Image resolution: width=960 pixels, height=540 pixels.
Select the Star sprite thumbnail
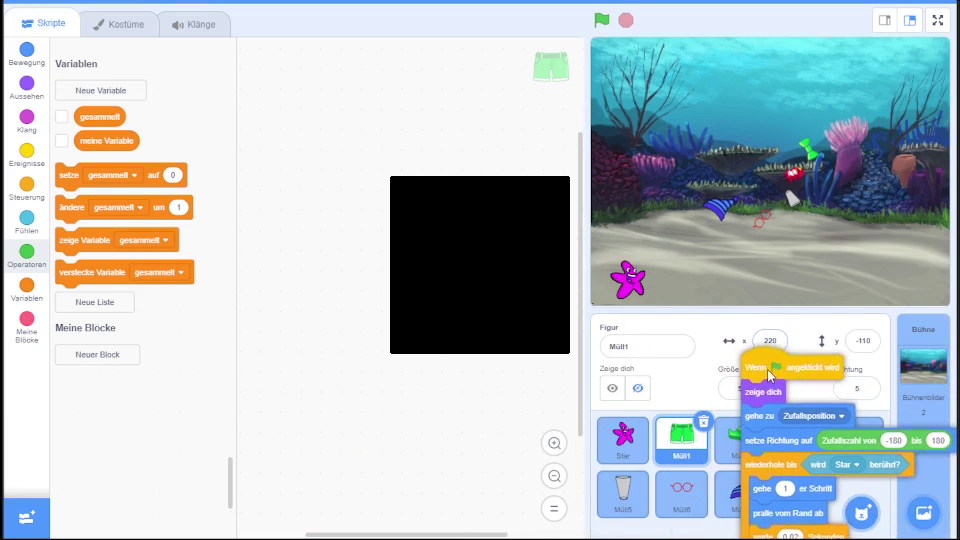pyautogui.click(x=623, y=440)
